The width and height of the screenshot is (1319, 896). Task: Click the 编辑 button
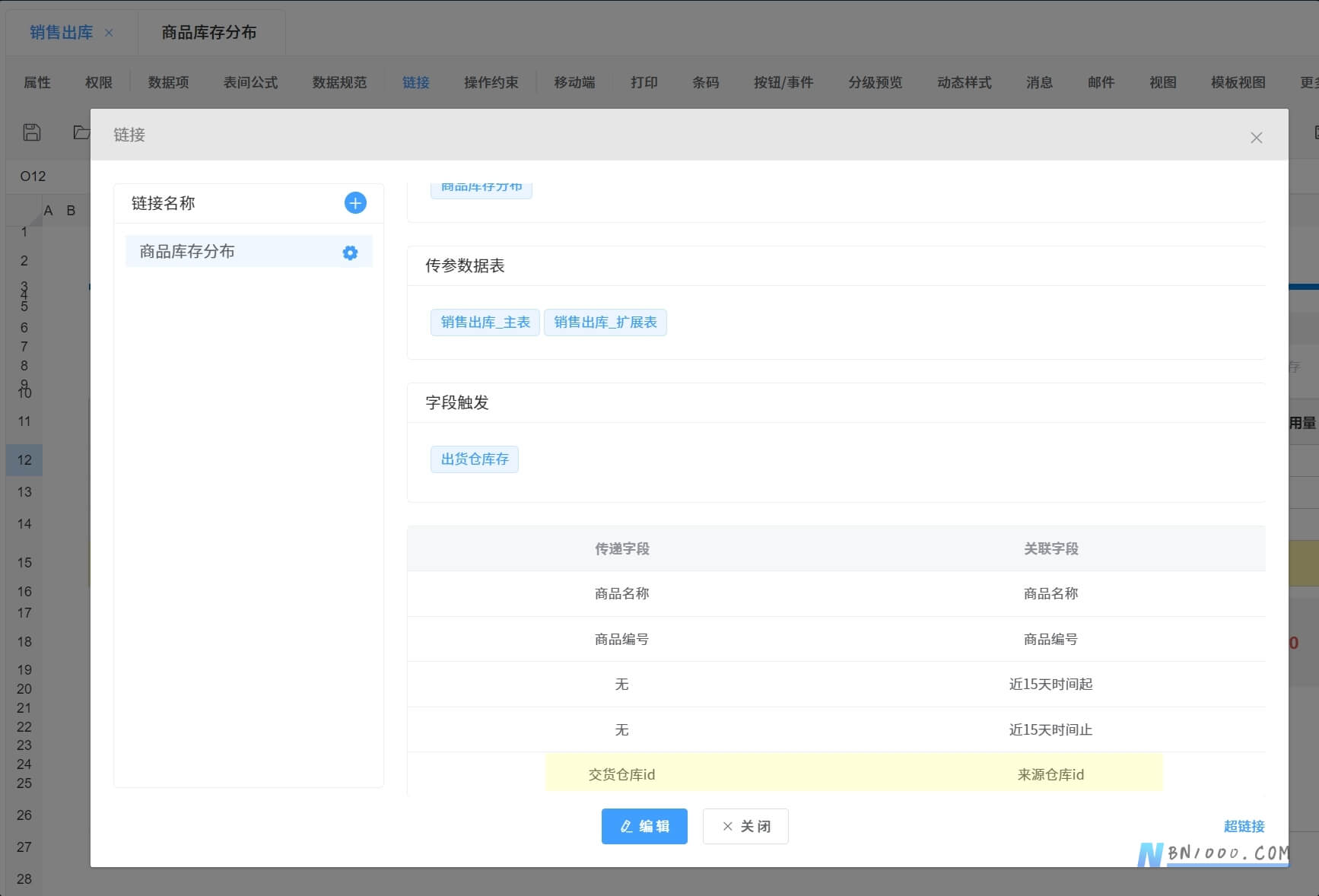click(644, 826)
